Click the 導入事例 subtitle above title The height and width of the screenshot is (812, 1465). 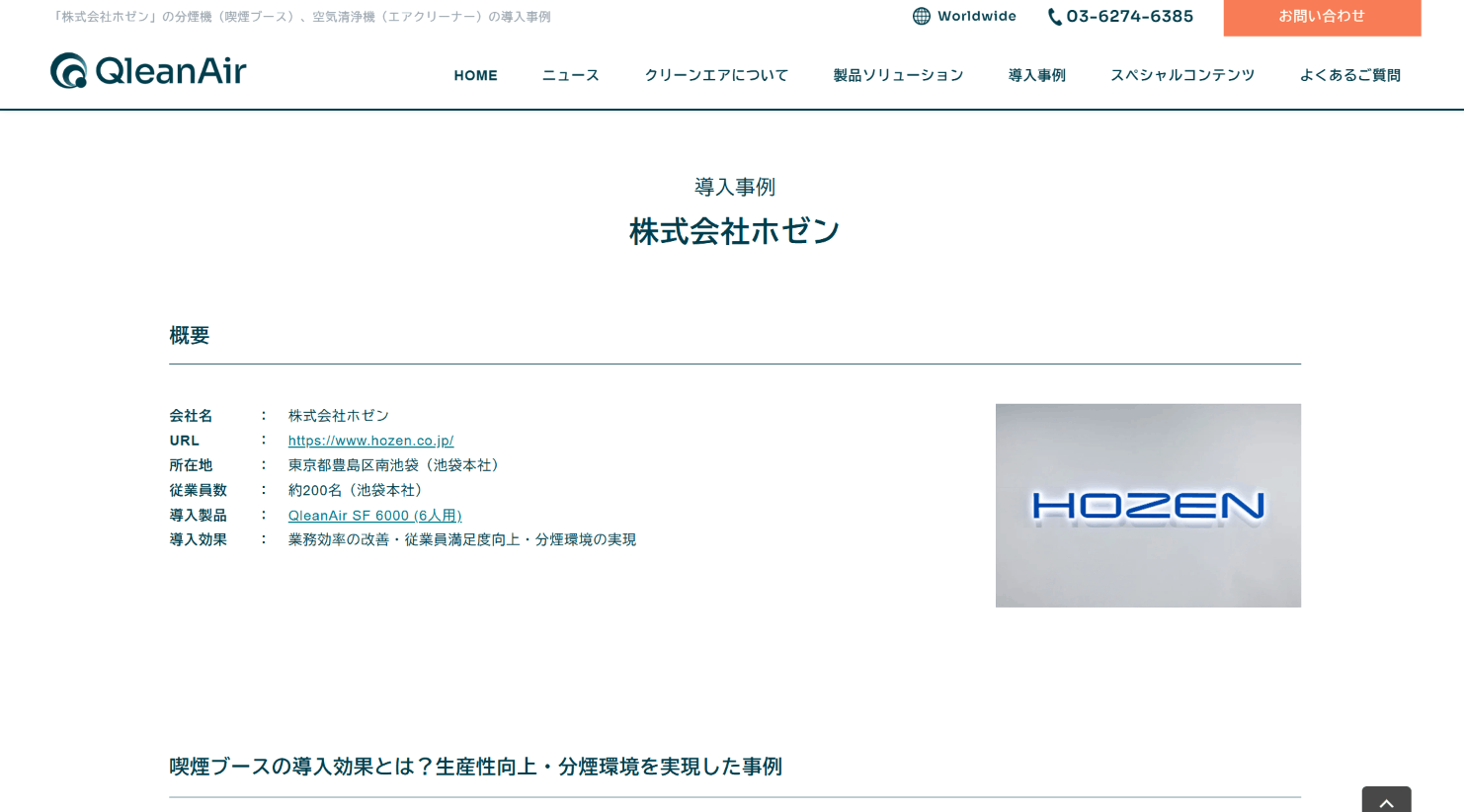[x=734, y=187]
